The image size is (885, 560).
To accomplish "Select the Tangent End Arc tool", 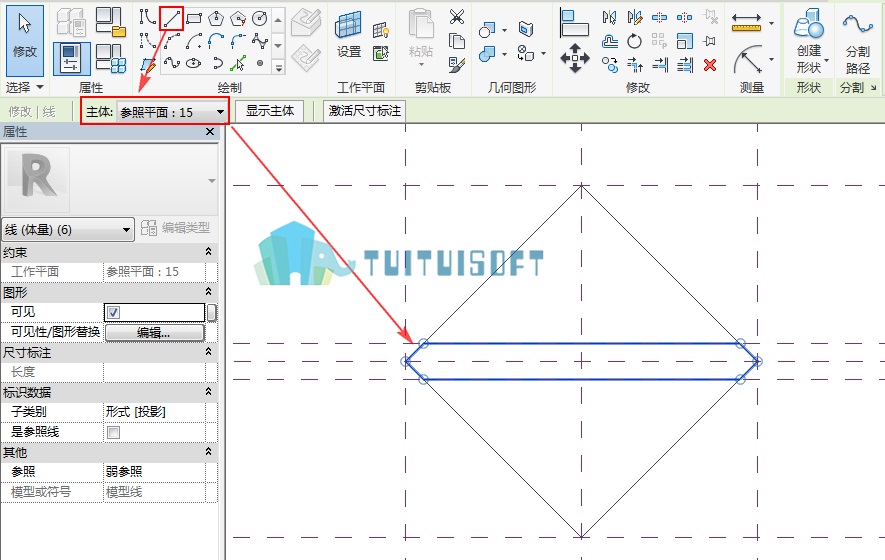I will [216, 41].
